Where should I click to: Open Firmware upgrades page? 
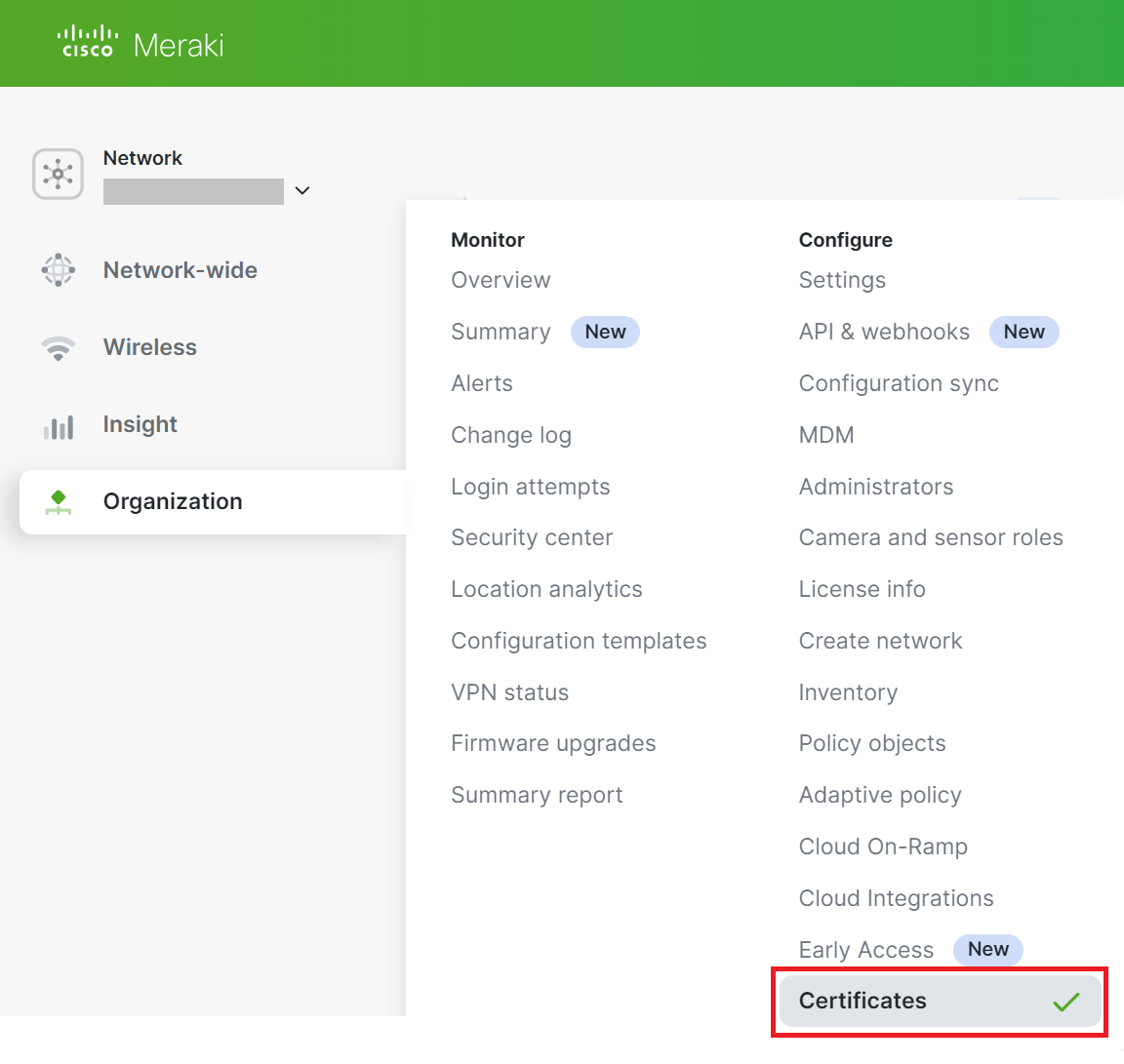(553, 743)
